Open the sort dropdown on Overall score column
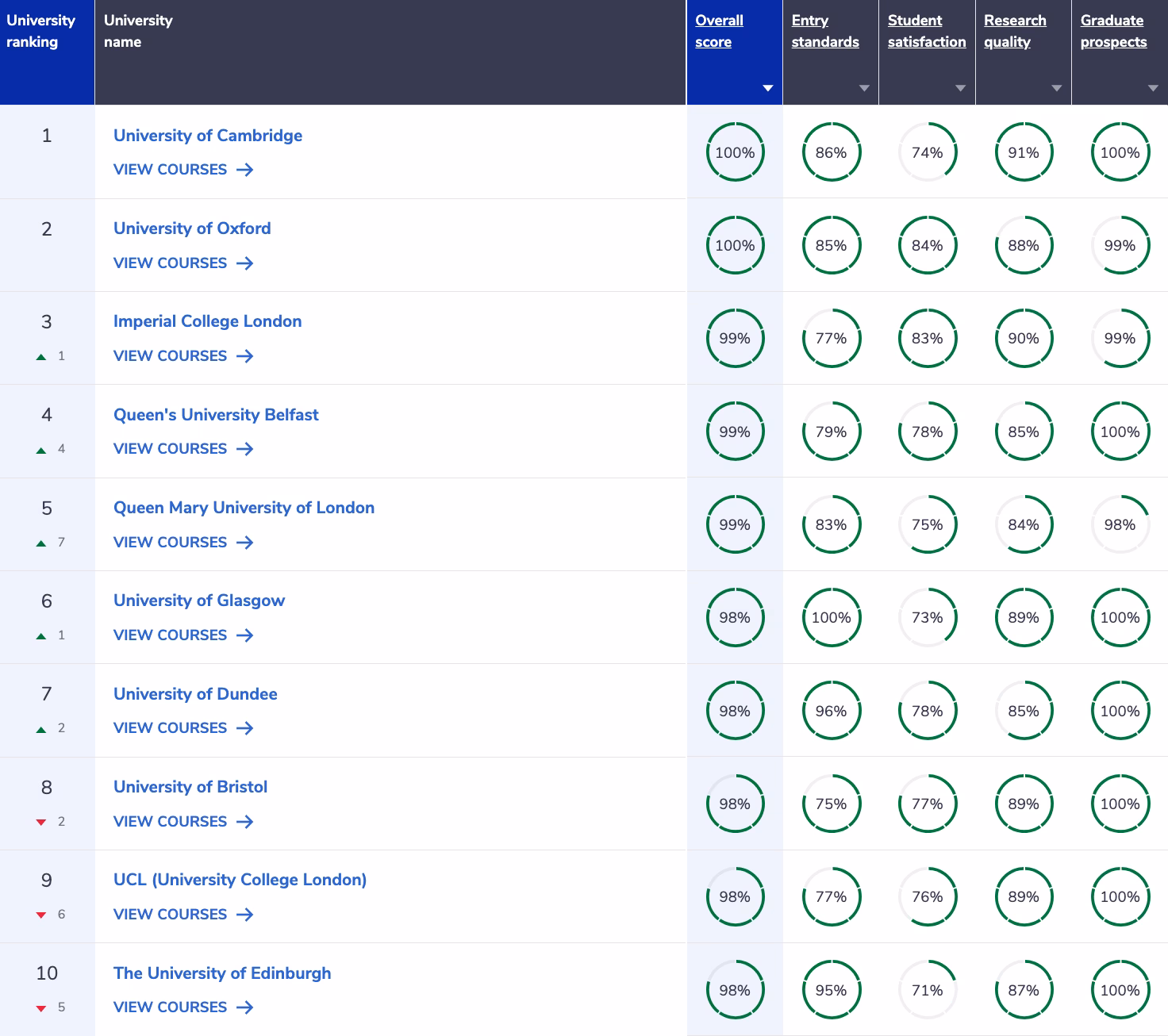 [x=767, y=88]
